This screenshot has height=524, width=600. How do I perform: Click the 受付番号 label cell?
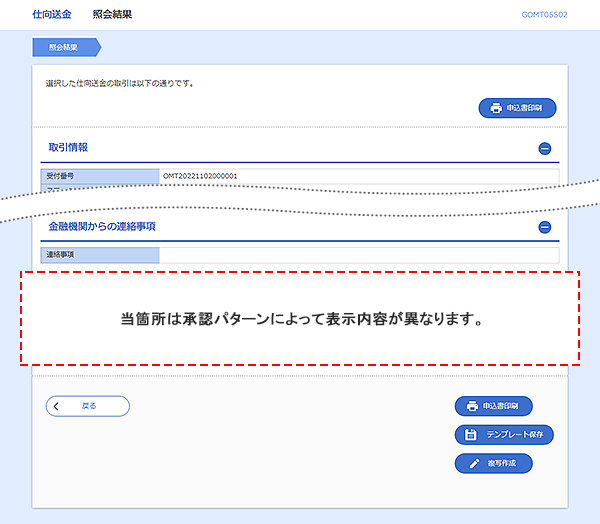point(100,176)
